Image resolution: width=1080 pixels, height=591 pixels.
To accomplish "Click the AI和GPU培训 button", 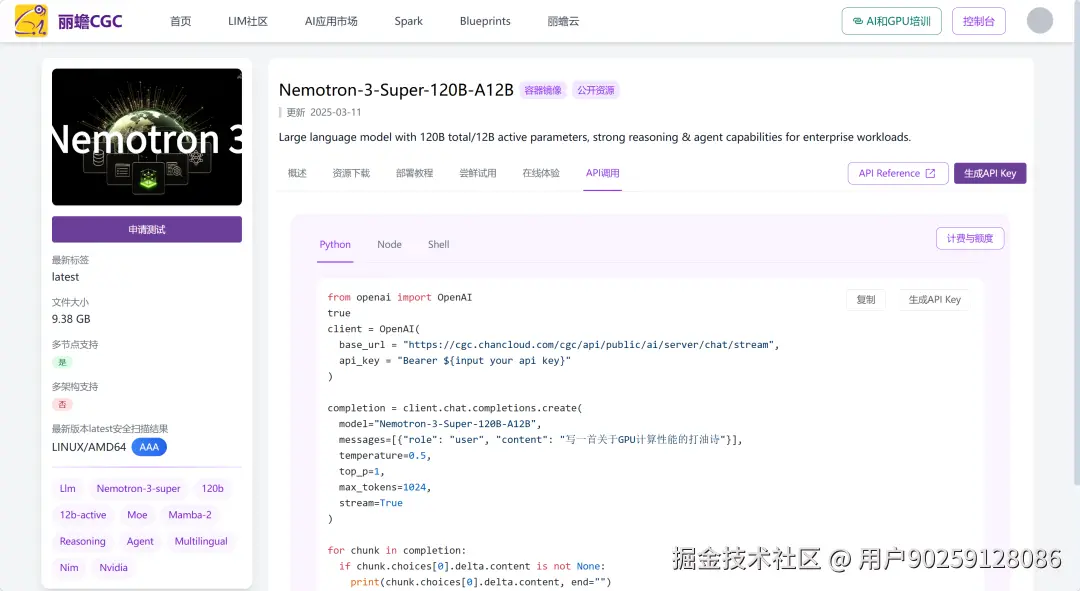I will point(891,21).
